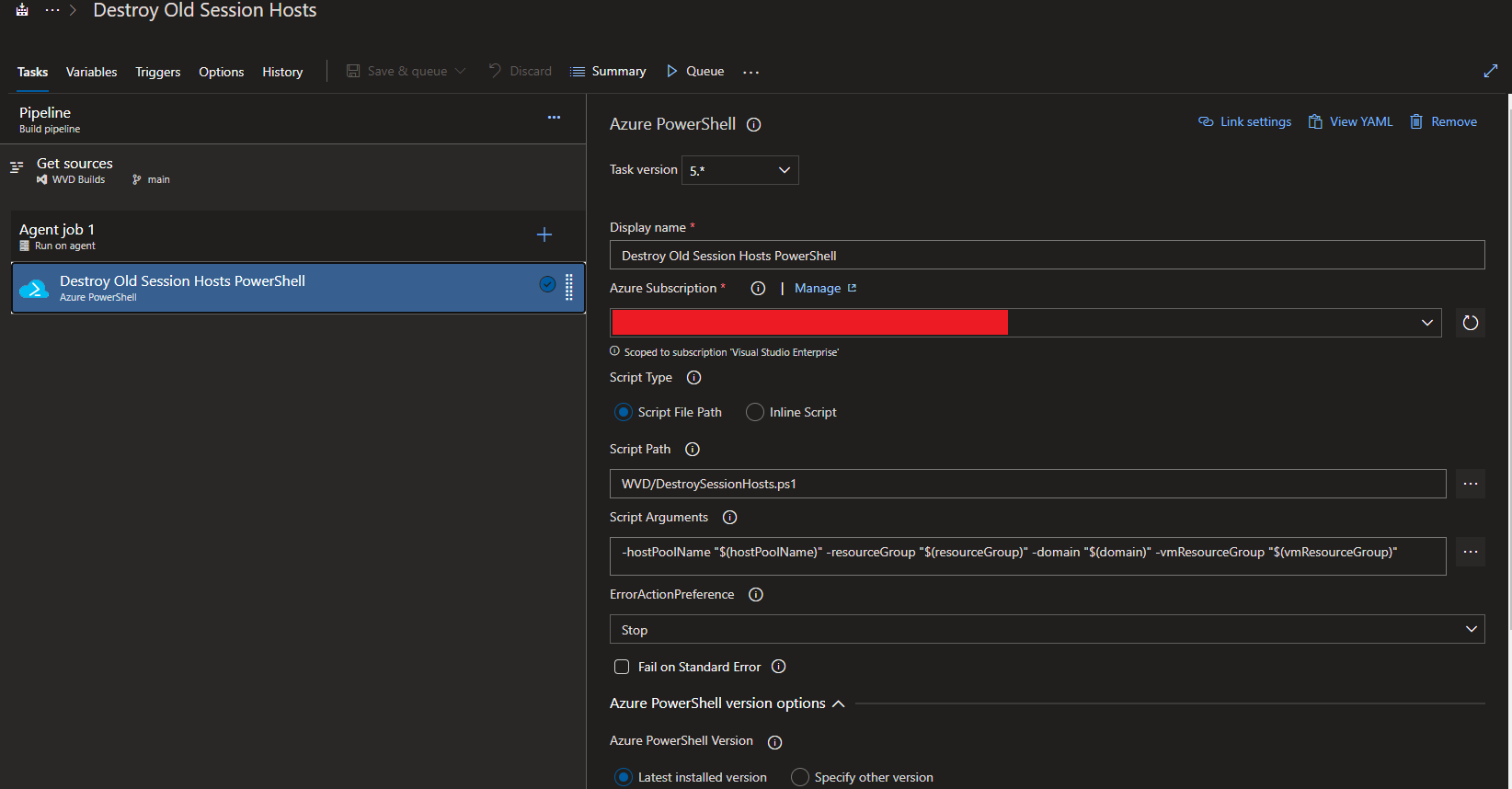Click the info icon next to Azure PowerShell title
Viewport: 1512px width, 789px height.
[x=753, y=125]
